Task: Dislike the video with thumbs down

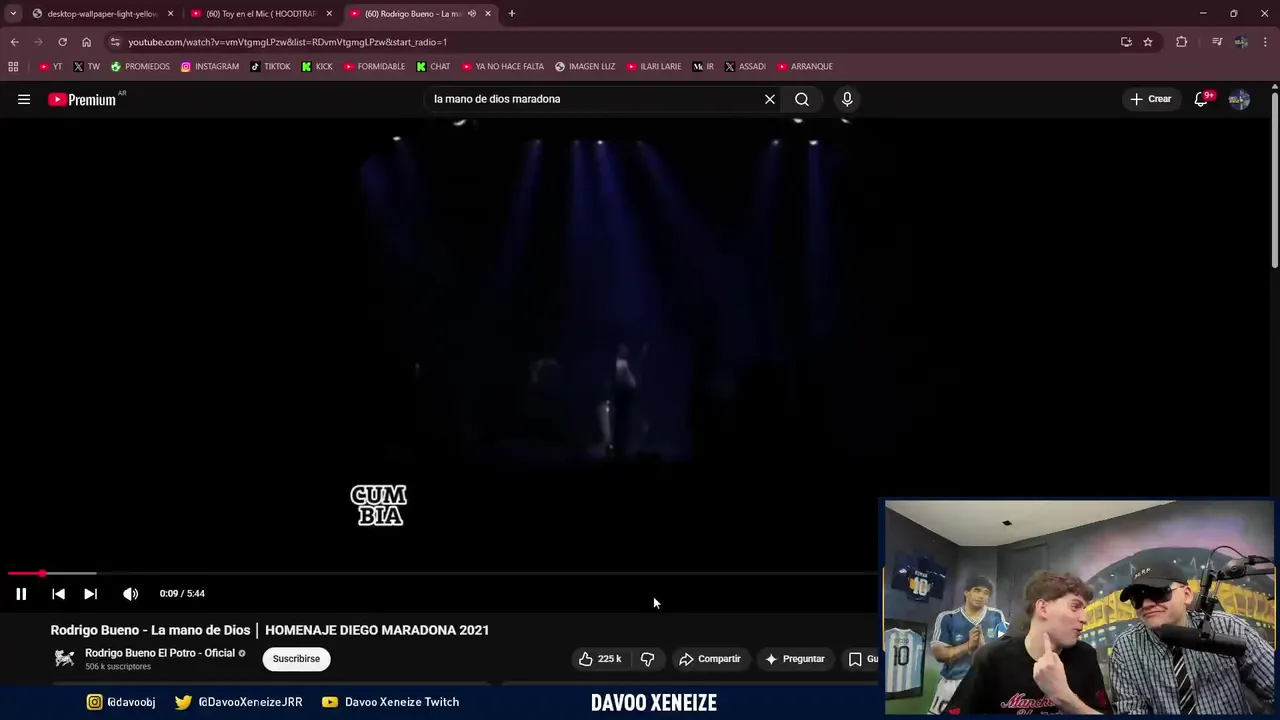Action: (648, 659)
